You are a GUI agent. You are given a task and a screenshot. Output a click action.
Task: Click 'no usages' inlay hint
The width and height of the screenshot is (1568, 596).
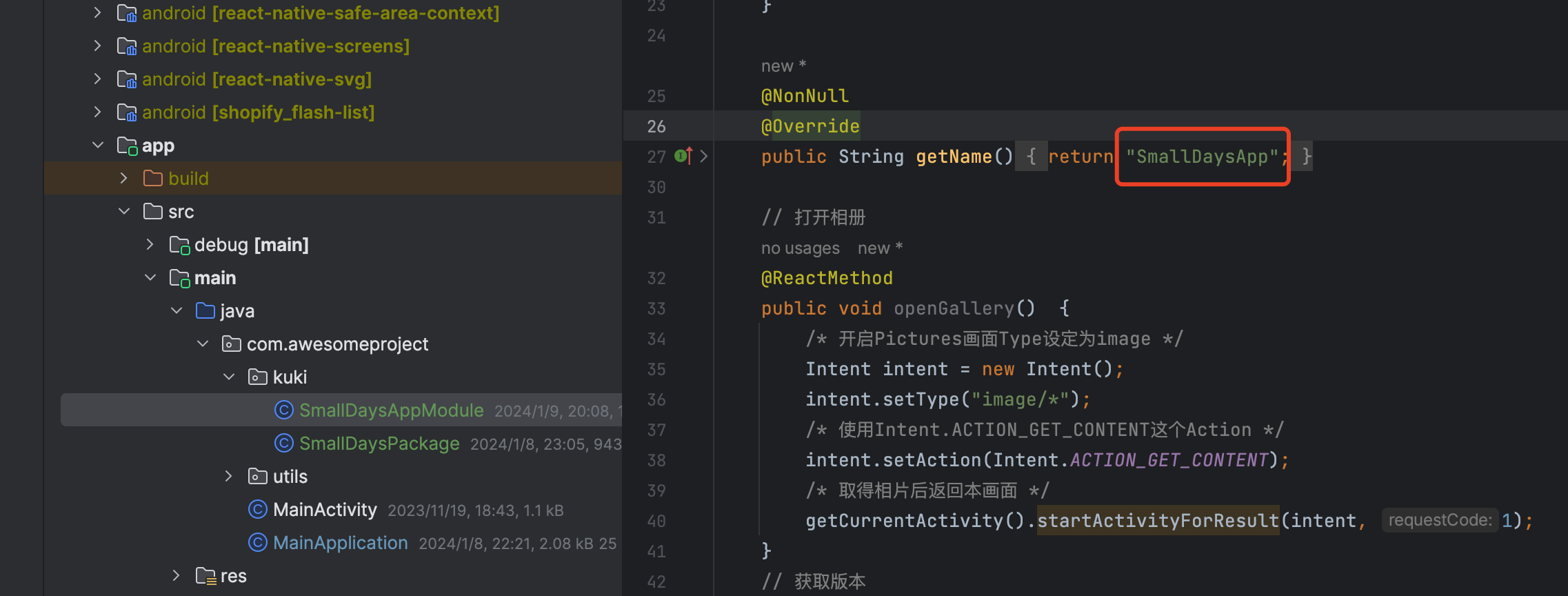point(801,248)
